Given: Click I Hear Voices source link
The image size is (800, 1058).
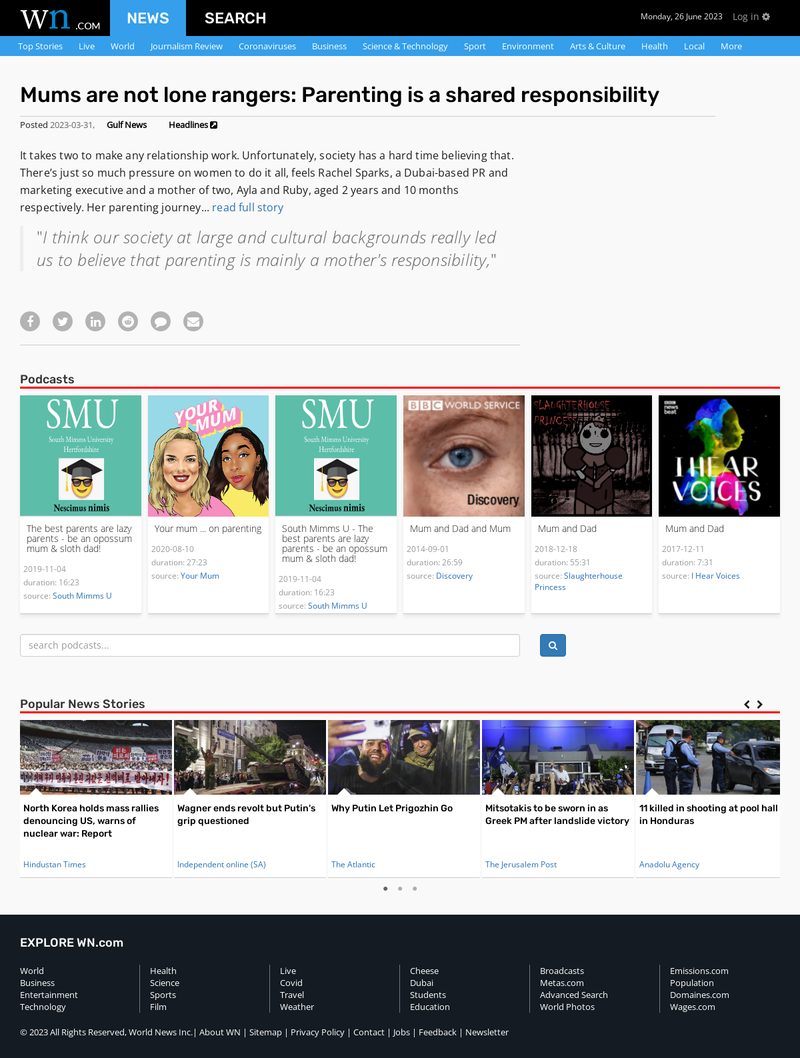Looking at the screenshot, I should point(715,576).
